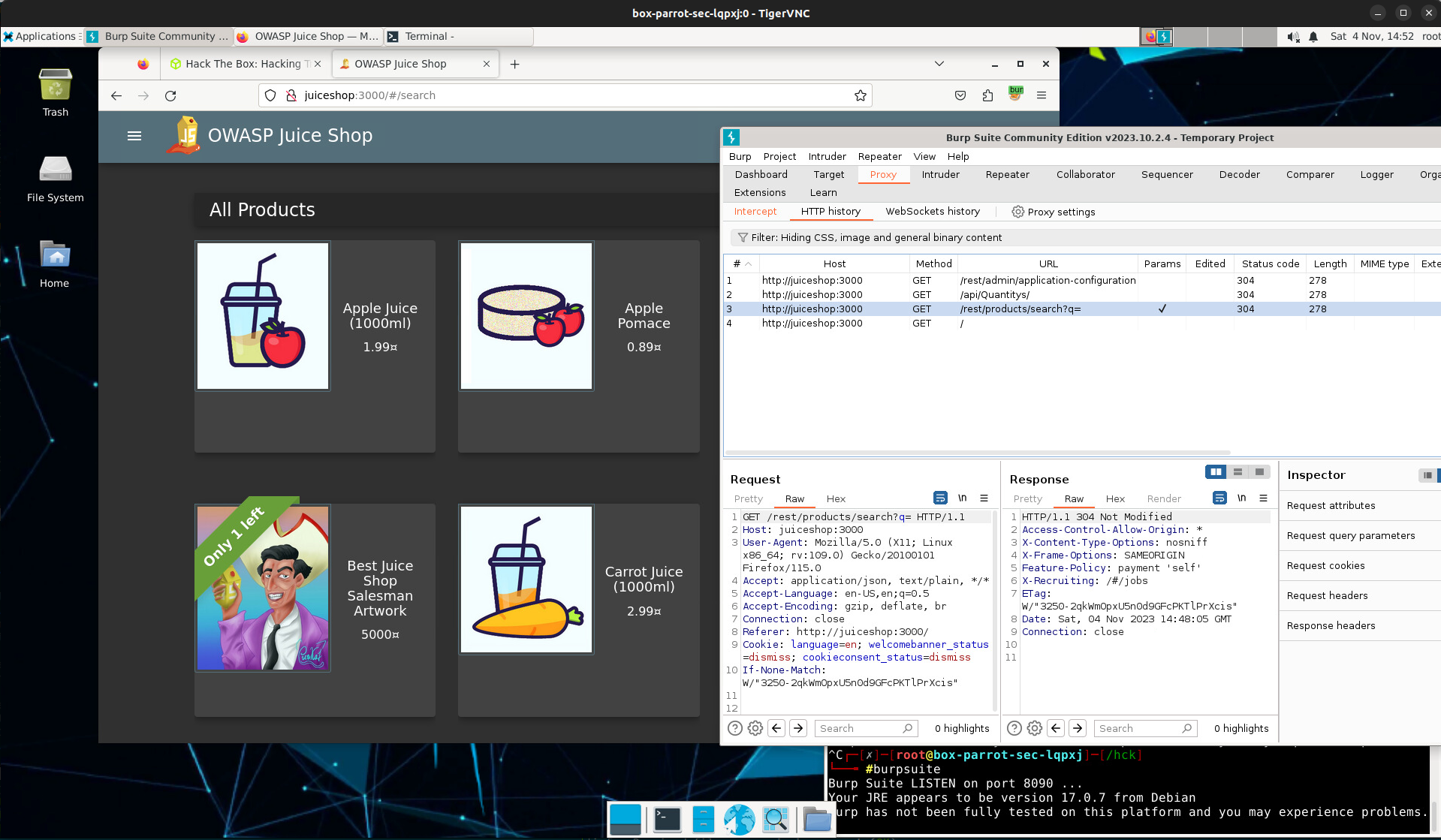This screenshot has height=840, width=1441.
Task: Open a new Firefox tab
Action: coord(514,64)
